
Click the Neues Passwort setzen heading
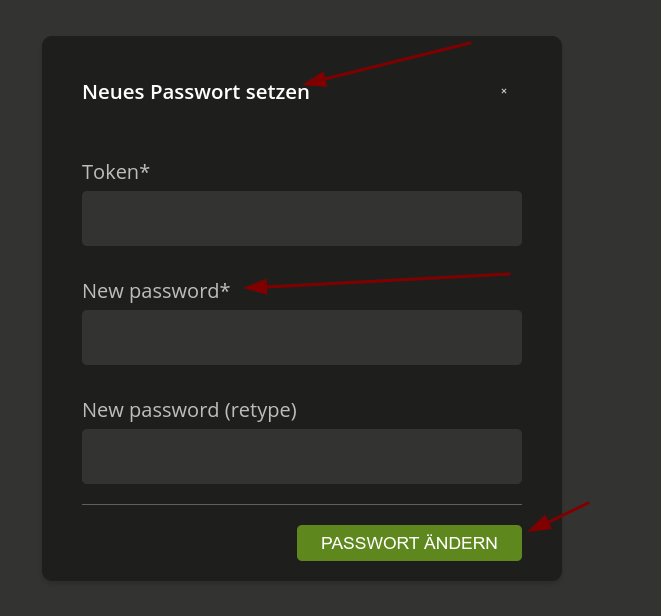[x=195, y=92]
